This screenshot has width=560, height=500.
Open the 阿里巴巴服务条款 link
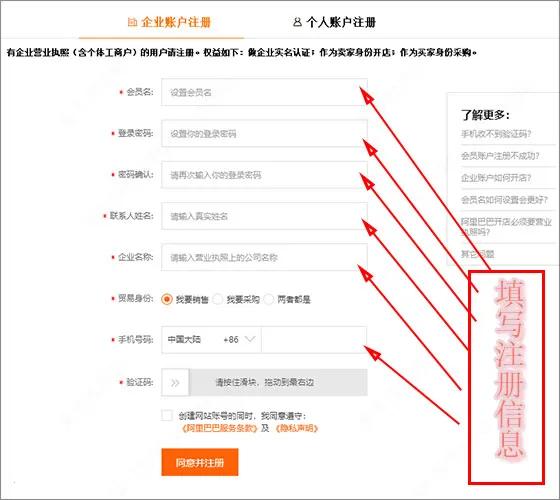coord(220,428)
